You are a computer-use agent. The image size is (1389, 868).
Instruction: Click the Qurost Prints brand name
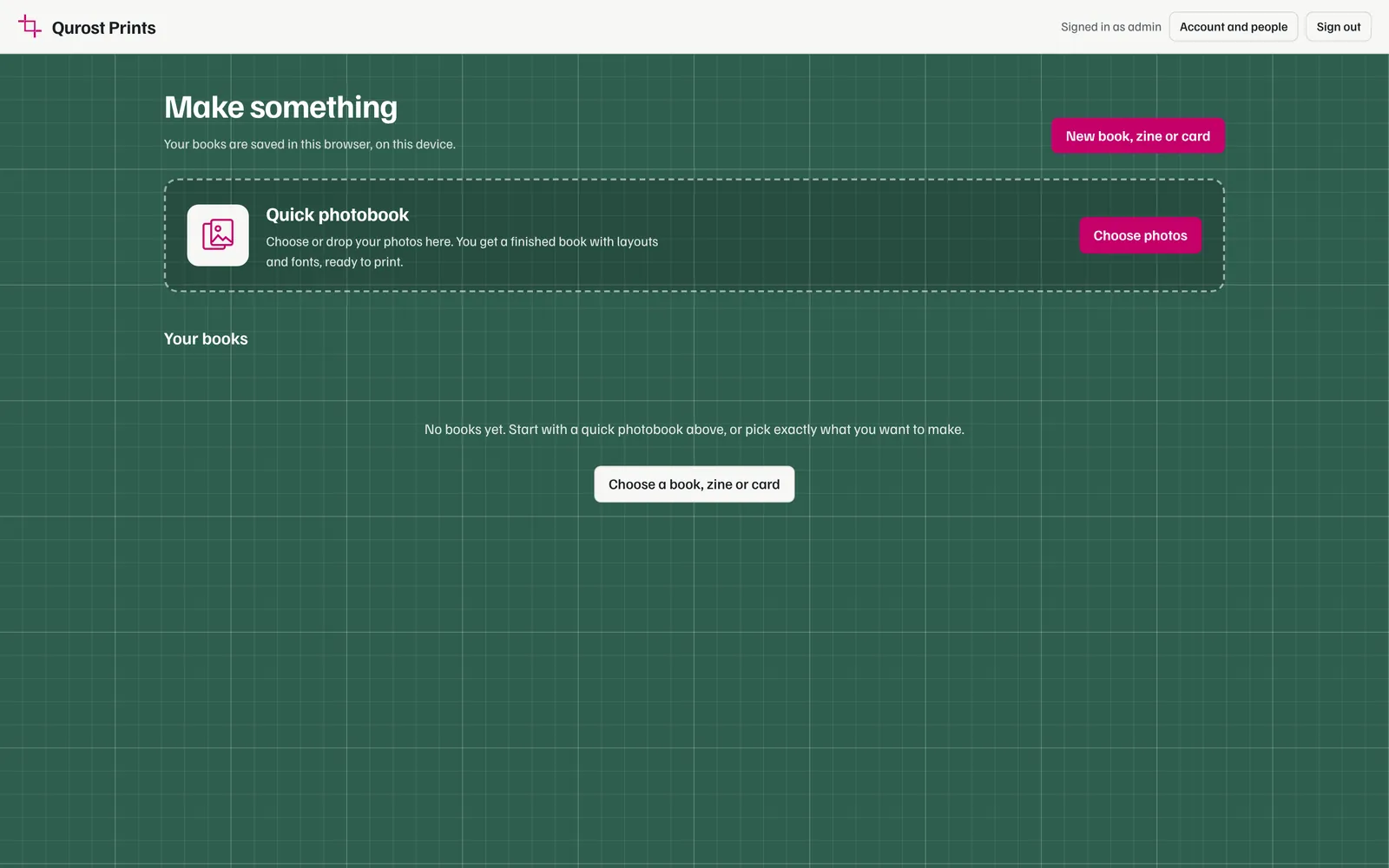coord(103,28)
